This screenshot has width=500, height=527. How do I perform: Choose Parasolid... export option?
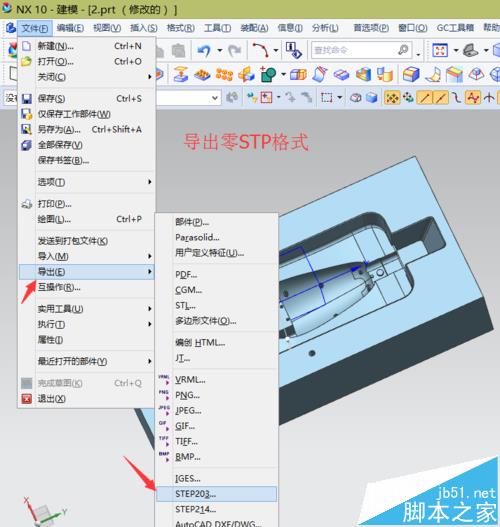(x=217, y=237)
